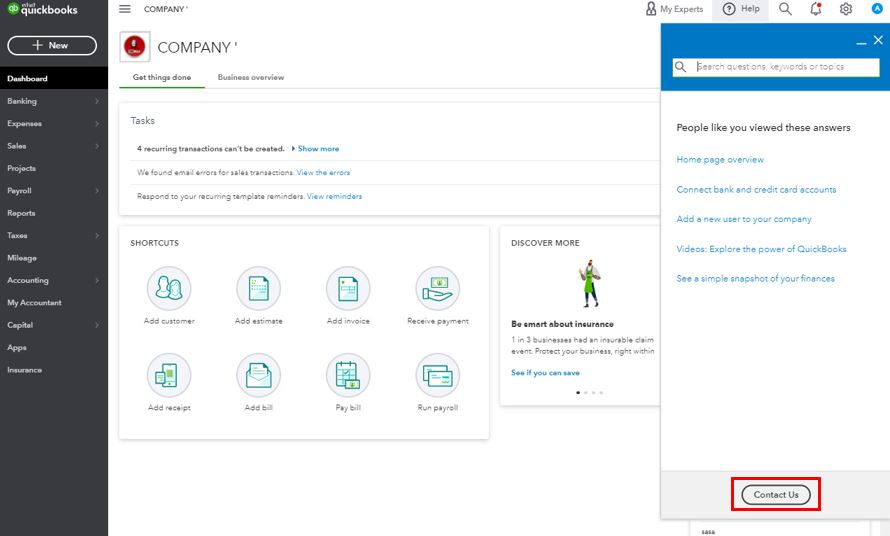
Task: Click the Add estimate shortcut icon
Action: pyautogui.click(x=259, y=288)
